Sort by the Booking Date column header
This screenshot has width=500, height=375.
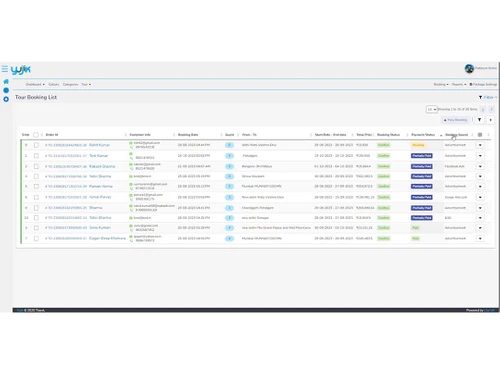pos(188,135)
